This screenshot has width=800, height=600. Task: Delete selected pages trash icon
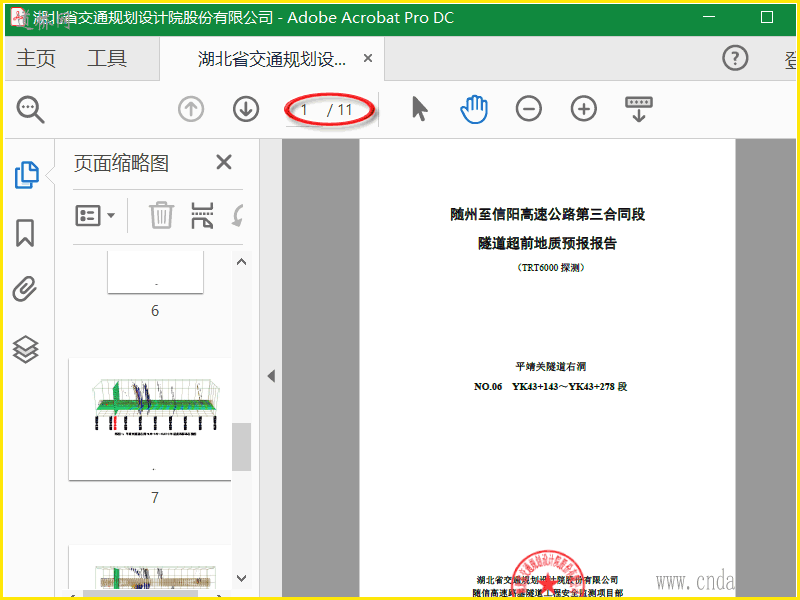pos(161,215)
